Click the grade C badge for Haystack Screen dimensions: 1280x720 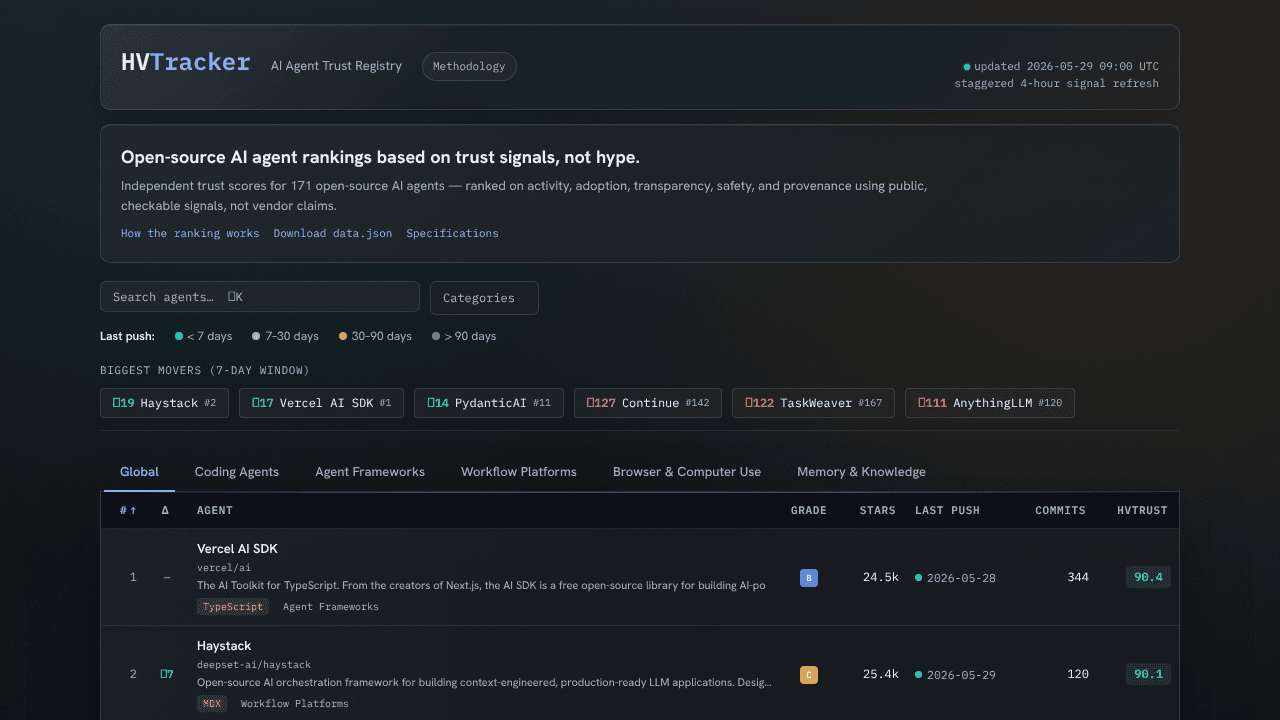click(809, 675)
